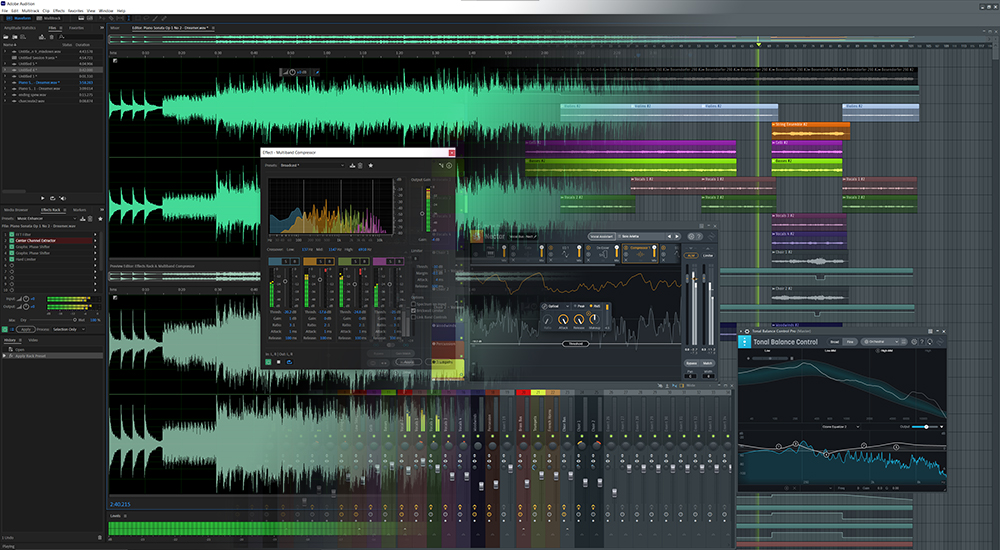Mark Multiband Compressor preset as favorite star
The image size is (1000, 550).
[x=371, y=165]
